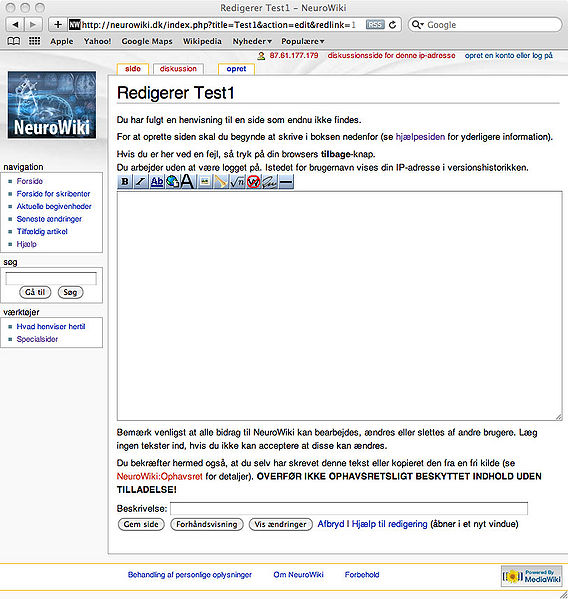Reload page with the refresh icon
568x599 pixels.
click(x=392, y=25)
